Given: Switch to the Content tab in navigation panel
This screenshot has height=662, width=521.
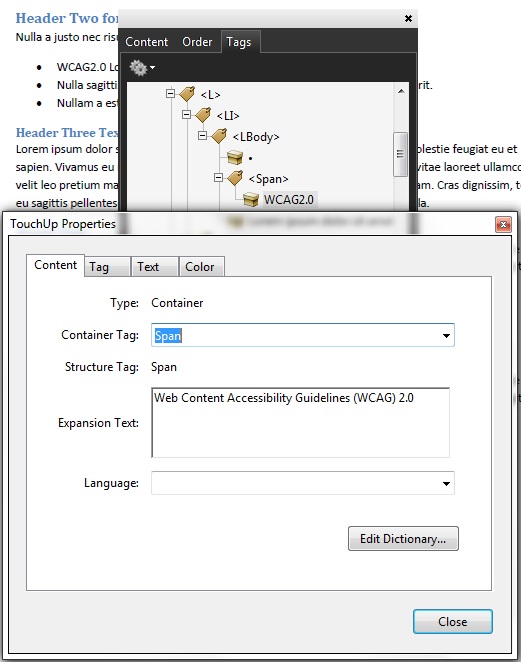Looking at the screenshot, I should (x=147, y=42).
